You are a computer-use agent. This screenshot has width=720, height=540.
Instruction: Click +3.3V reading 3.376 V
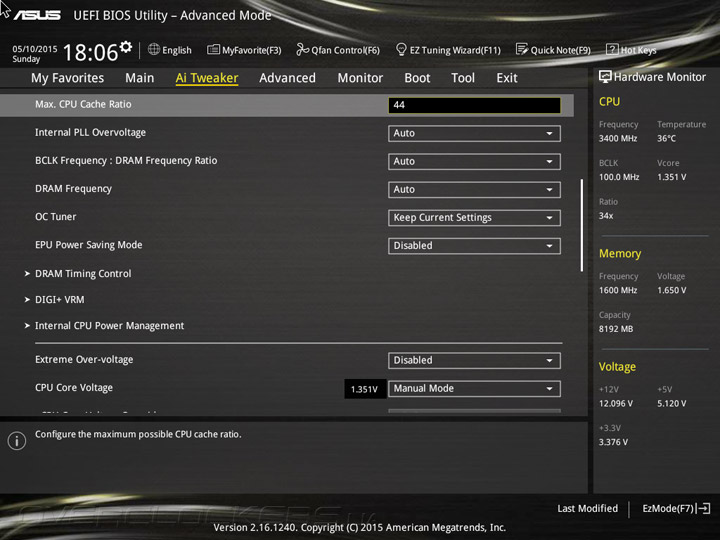point(613,442)
